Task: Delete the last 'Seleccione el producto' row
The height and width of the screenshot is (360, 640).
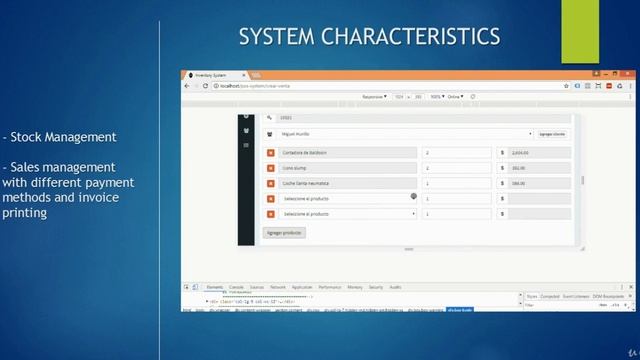Action: [271, 214]
